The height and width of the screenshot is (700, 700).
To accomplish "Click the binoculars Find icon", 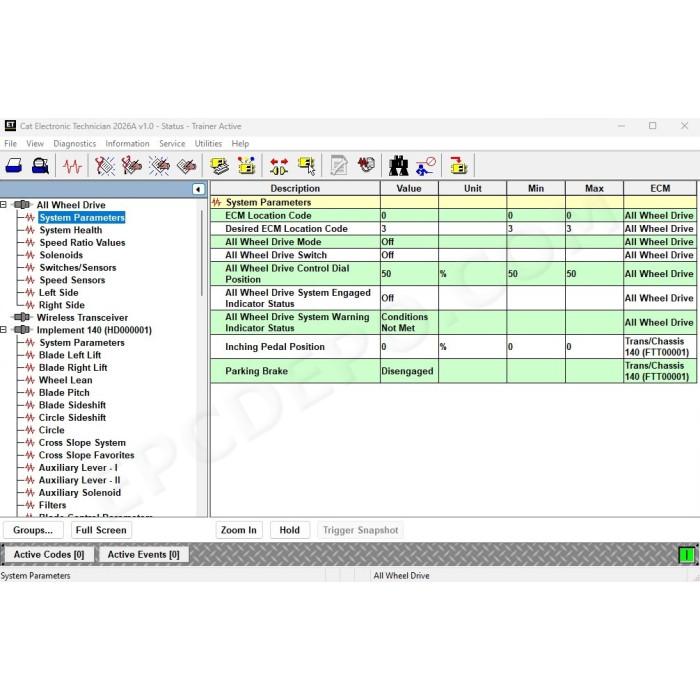I will click(x=398, y=166).
